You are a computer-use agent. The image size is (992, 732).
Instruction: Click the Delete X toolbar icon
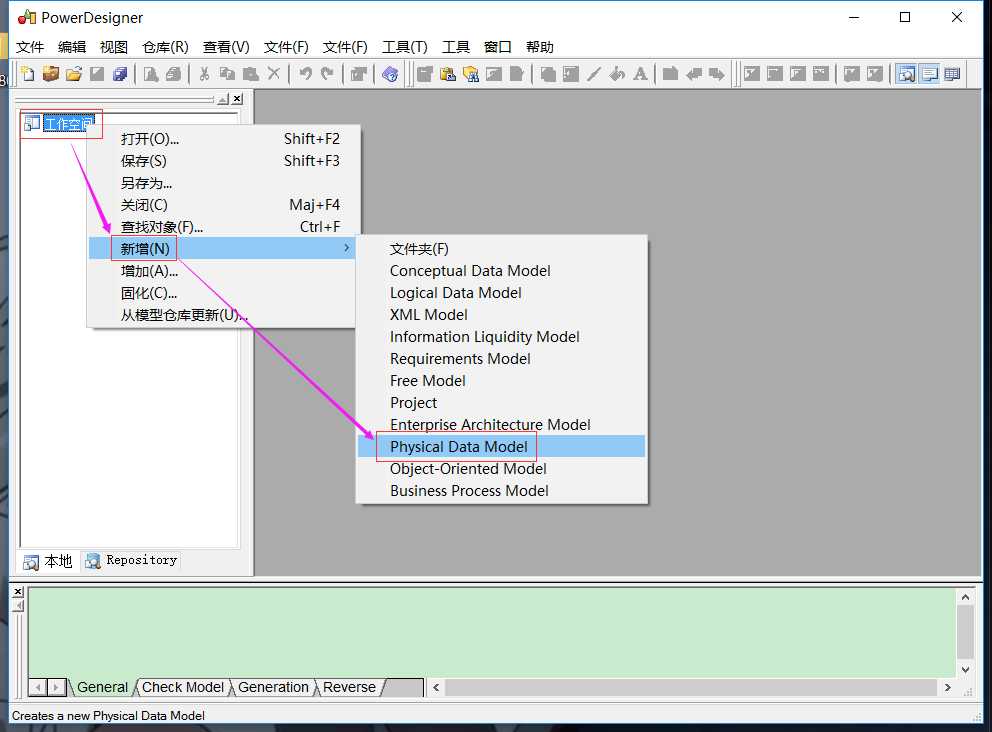[x=273, y=74]
